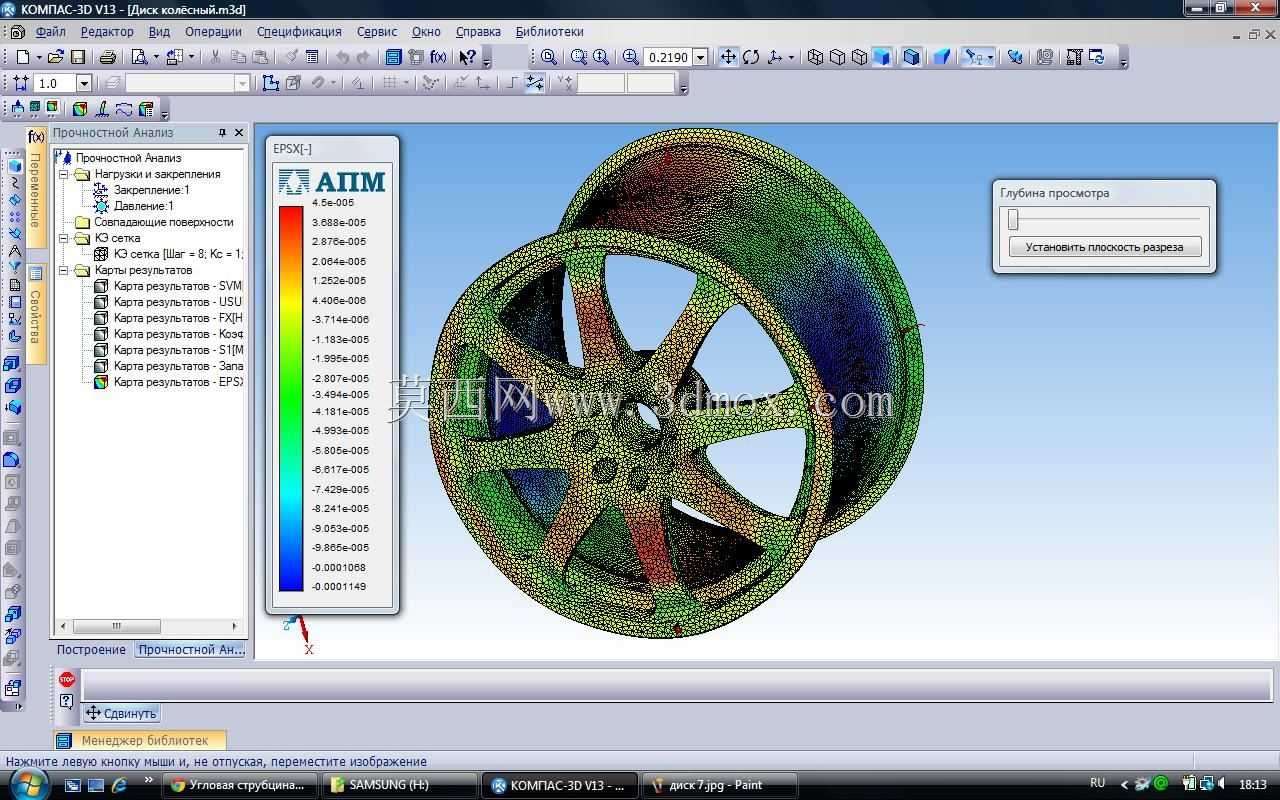This screenshot has width=1280, height=800.
Task: Create a new document with the New icon
Action: tap(23, 57)
